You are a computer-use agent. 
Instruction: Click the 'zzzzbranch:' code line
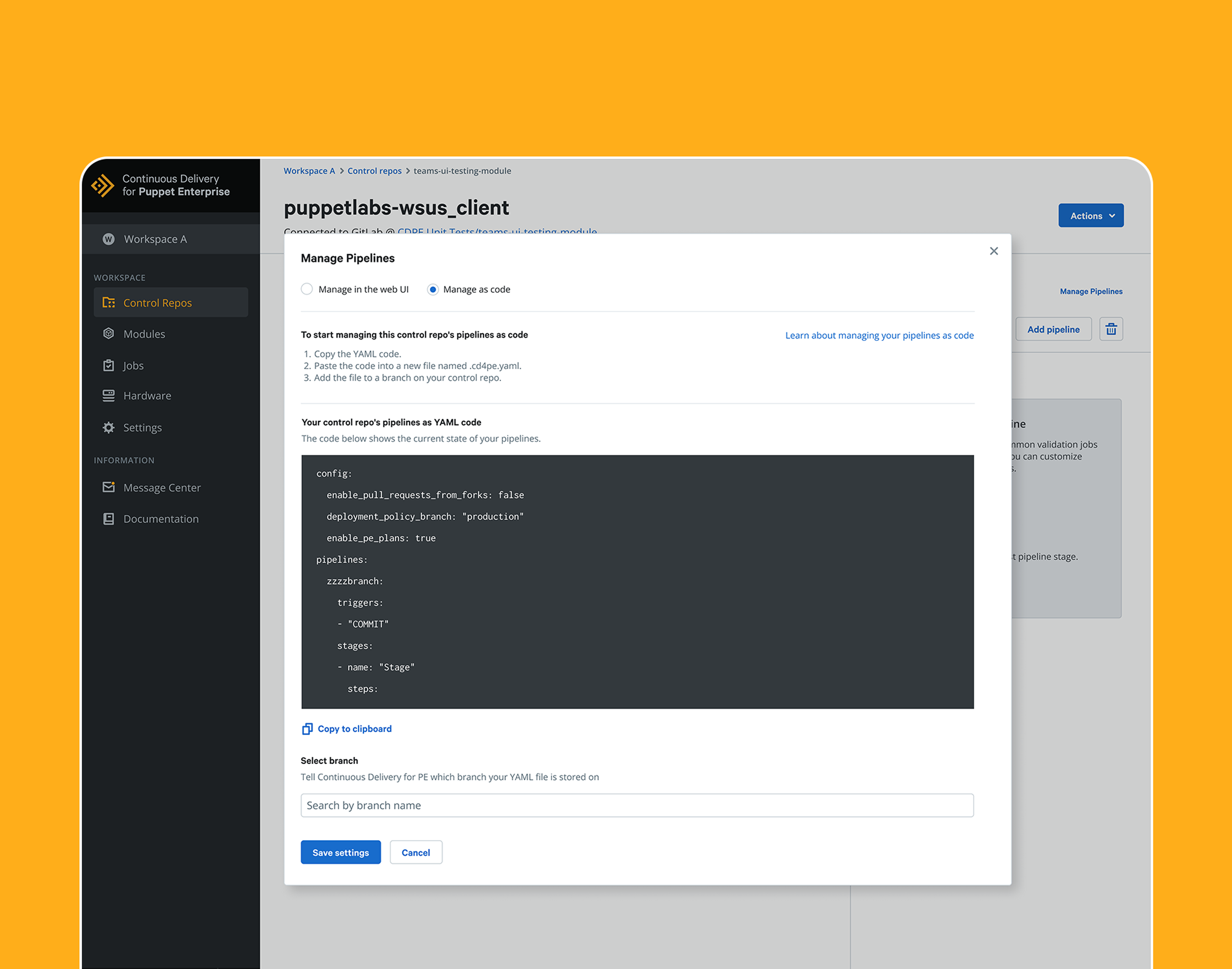click(x=355, y=581)
